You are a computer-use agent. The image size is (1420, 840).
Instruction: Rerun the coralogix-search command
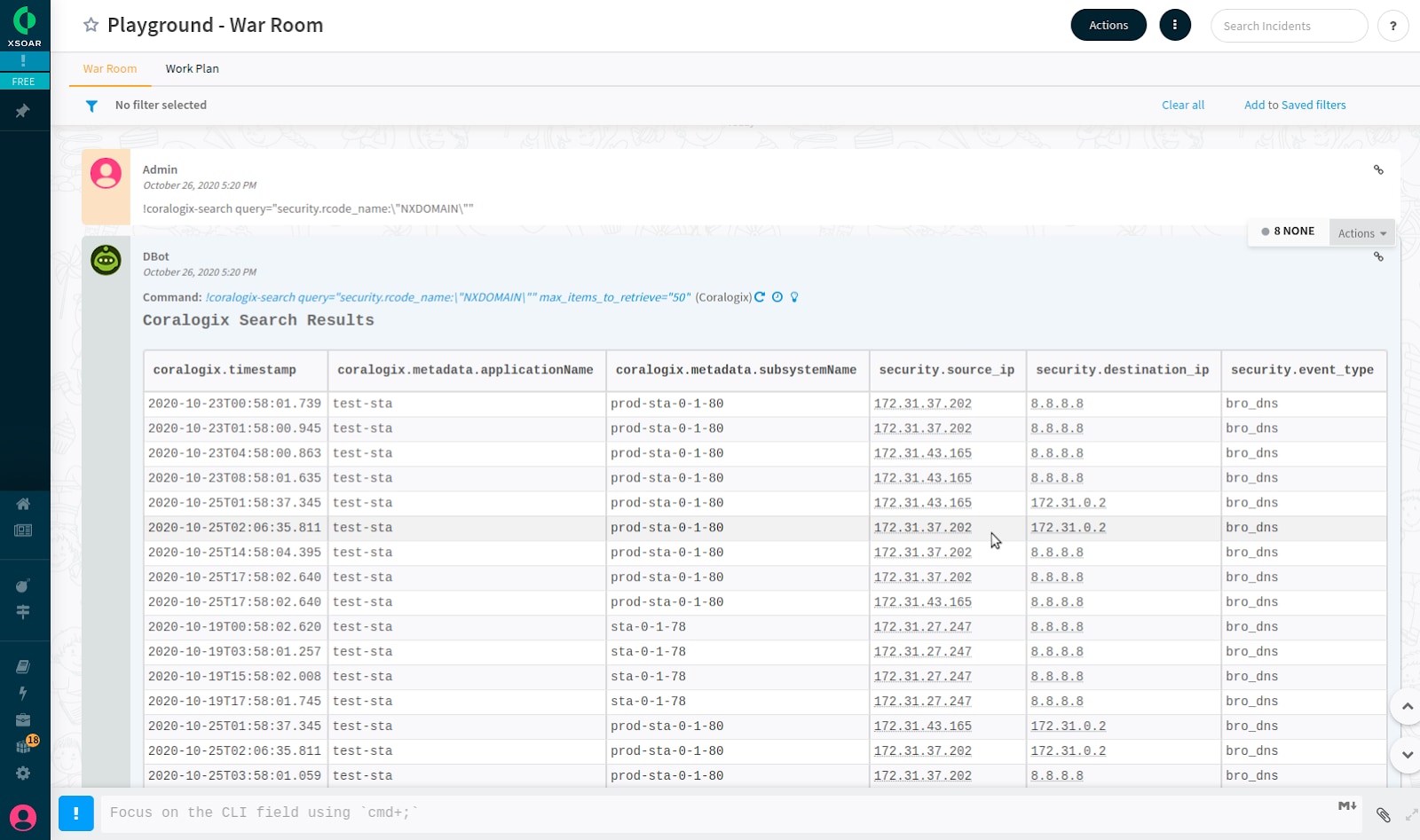pos(760,297)
